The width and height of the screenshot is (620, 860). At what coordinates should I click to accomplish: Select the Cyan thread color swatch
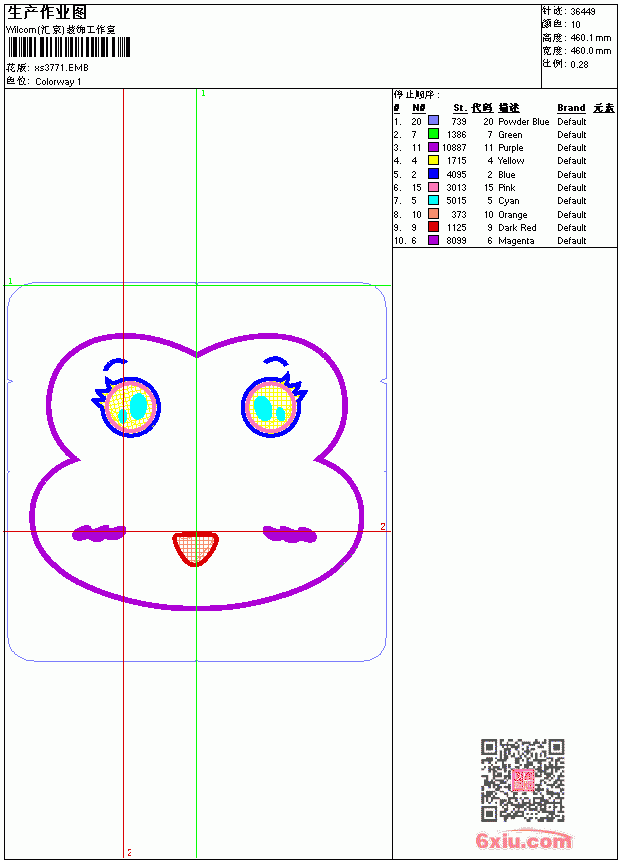(x=433, y=200)
